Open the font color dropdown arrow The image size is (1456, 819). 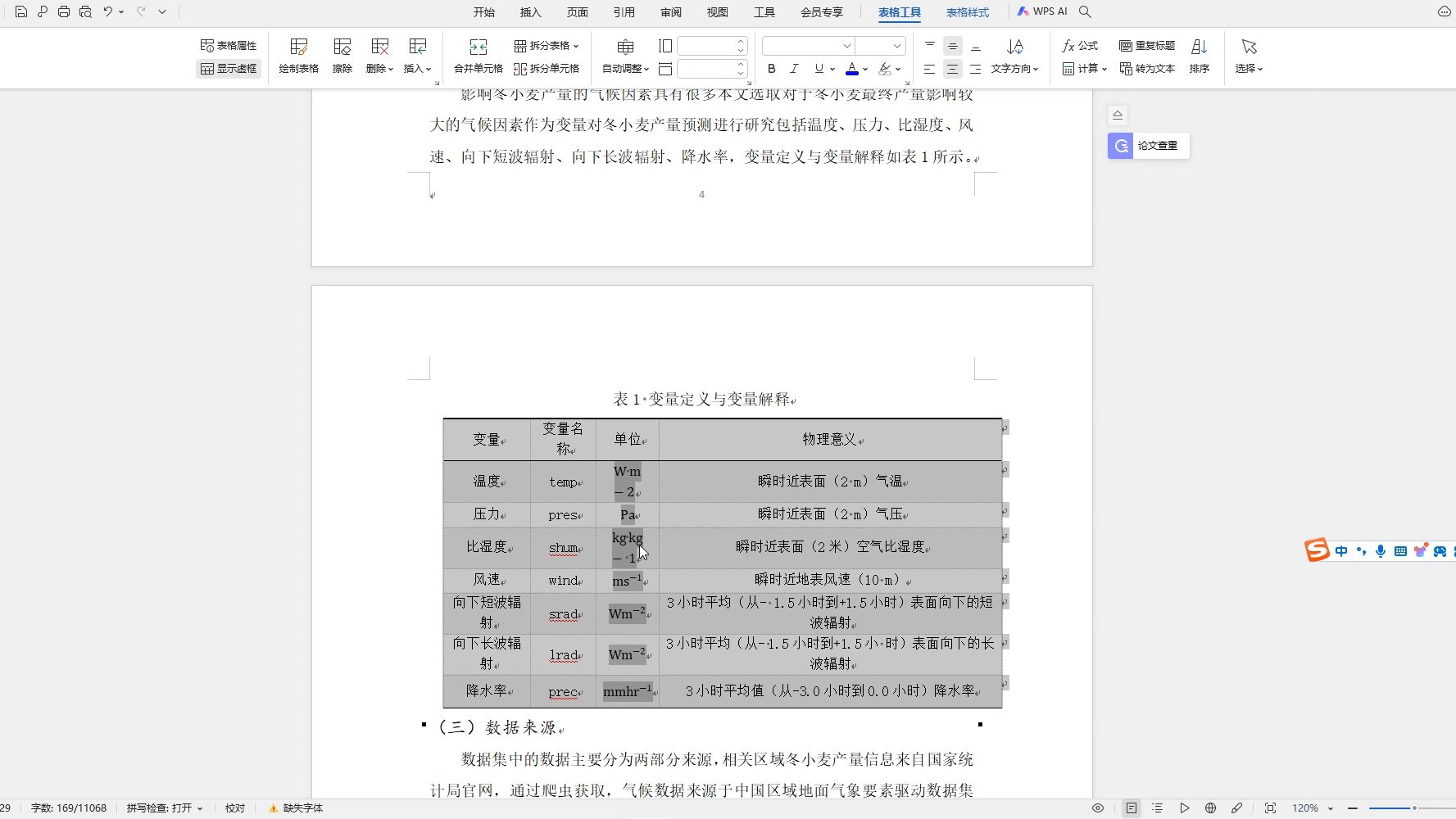tap(865, 69)
